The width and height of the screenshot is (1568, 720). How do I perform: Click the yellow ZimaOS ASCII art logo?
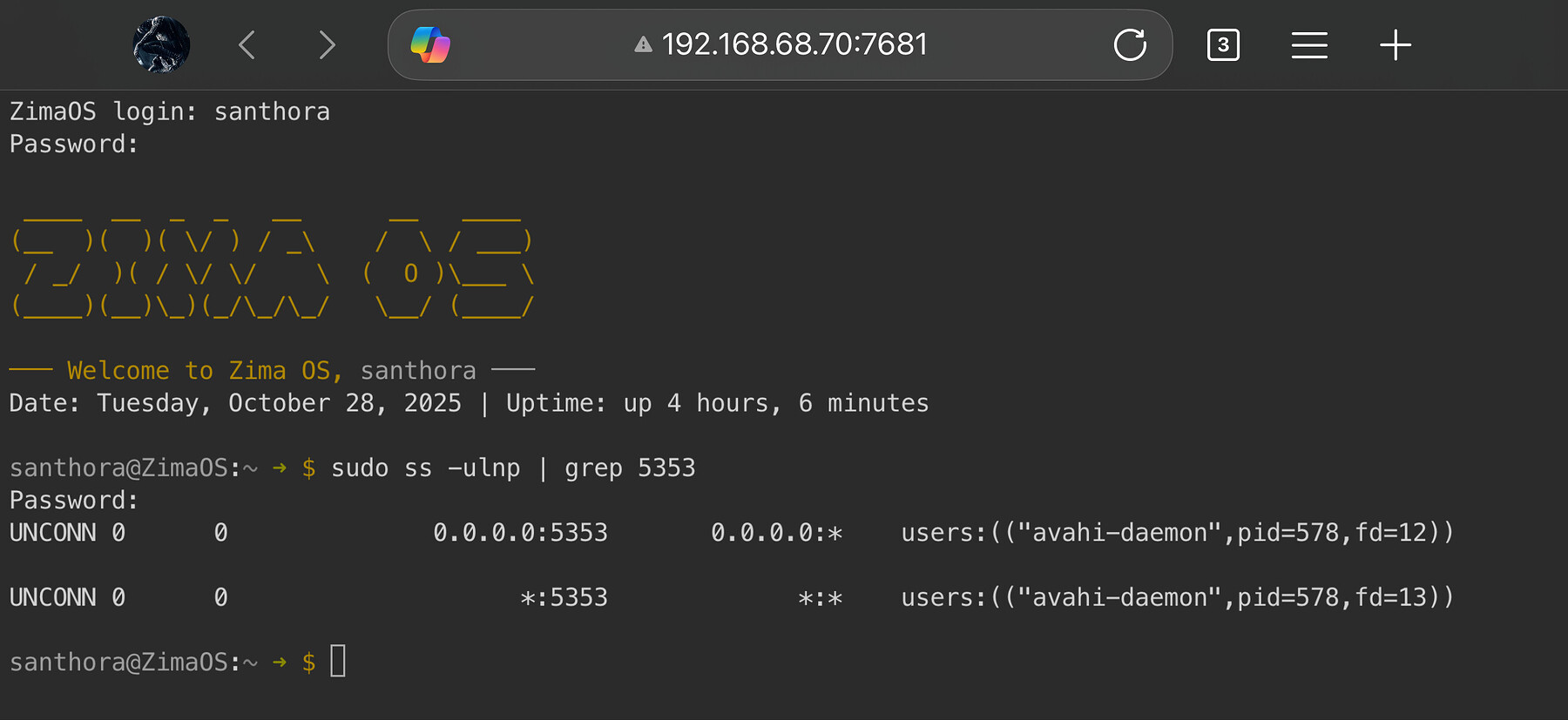[x=272, y=266]
